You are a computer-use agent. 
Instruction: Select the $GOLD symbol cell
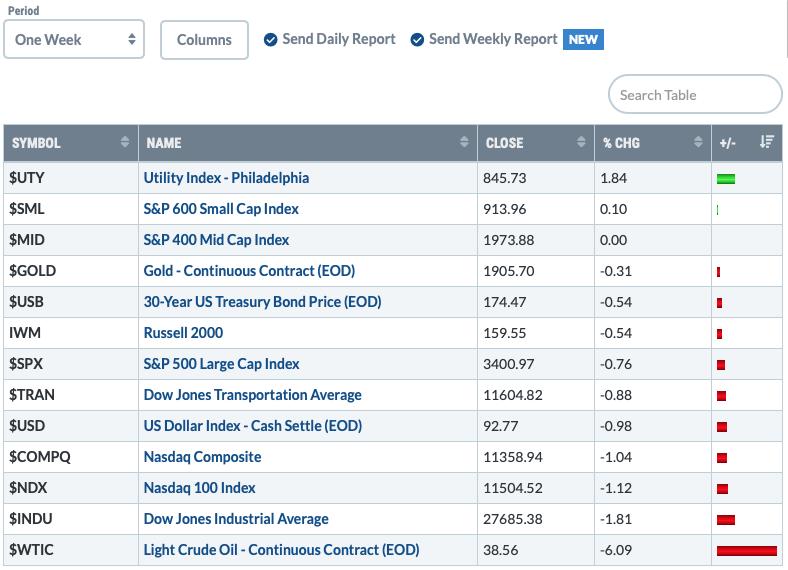[71, 271]
